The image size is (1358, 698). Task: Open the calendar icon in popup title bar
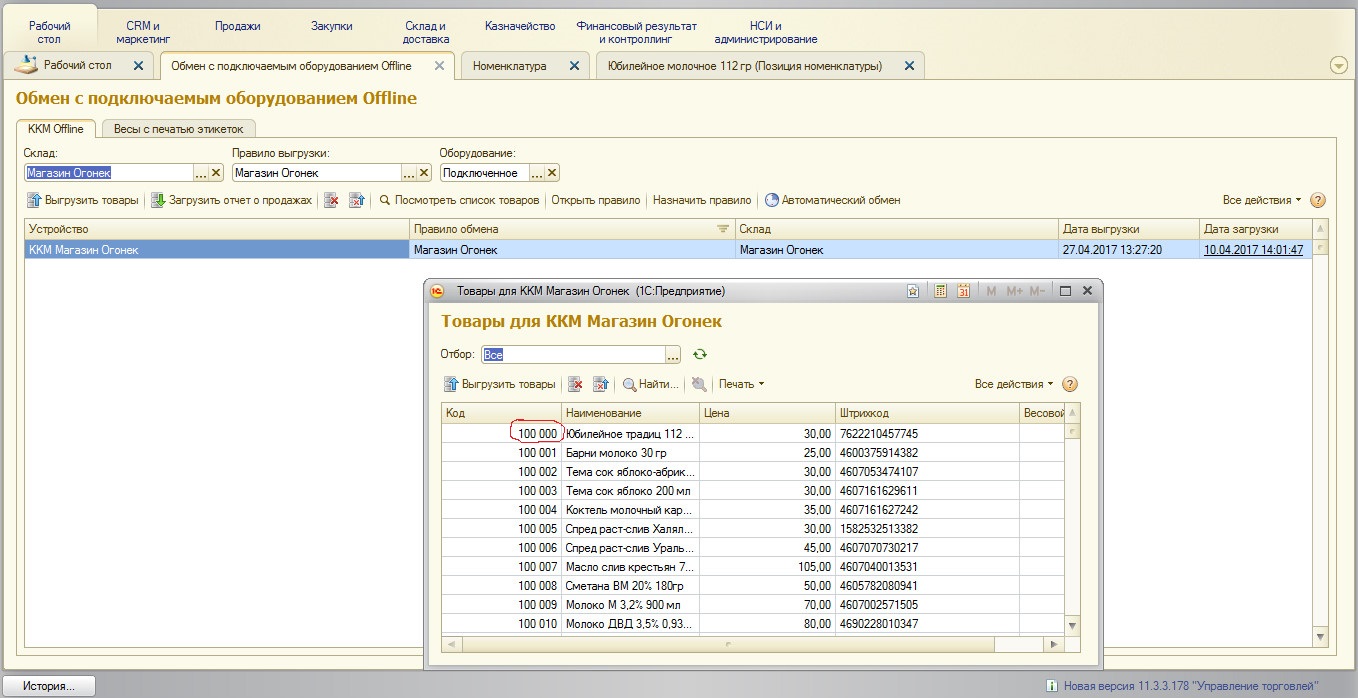point(963,291)
